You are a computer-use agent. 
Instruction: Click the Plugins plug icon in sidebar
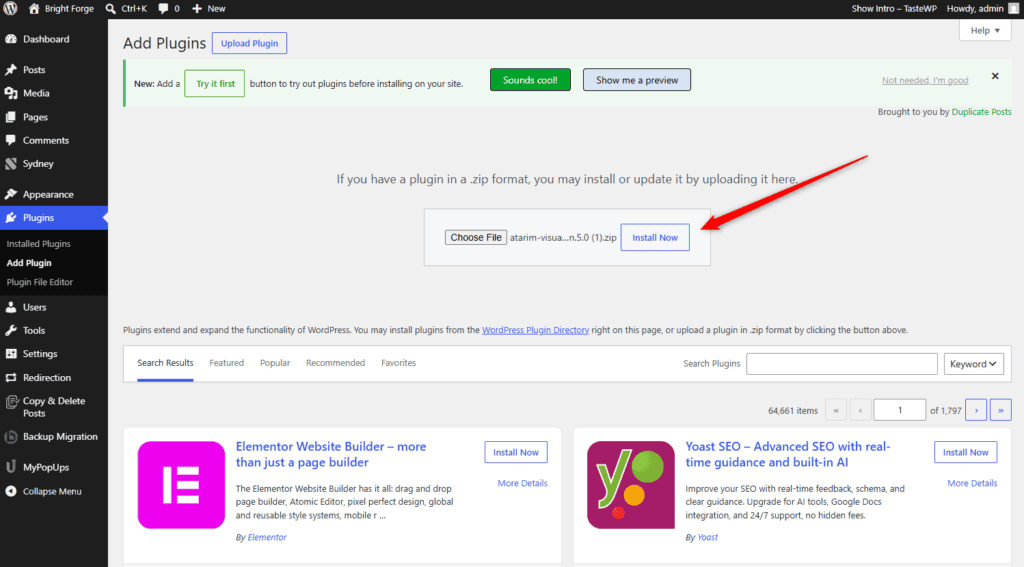pos(11,218)
